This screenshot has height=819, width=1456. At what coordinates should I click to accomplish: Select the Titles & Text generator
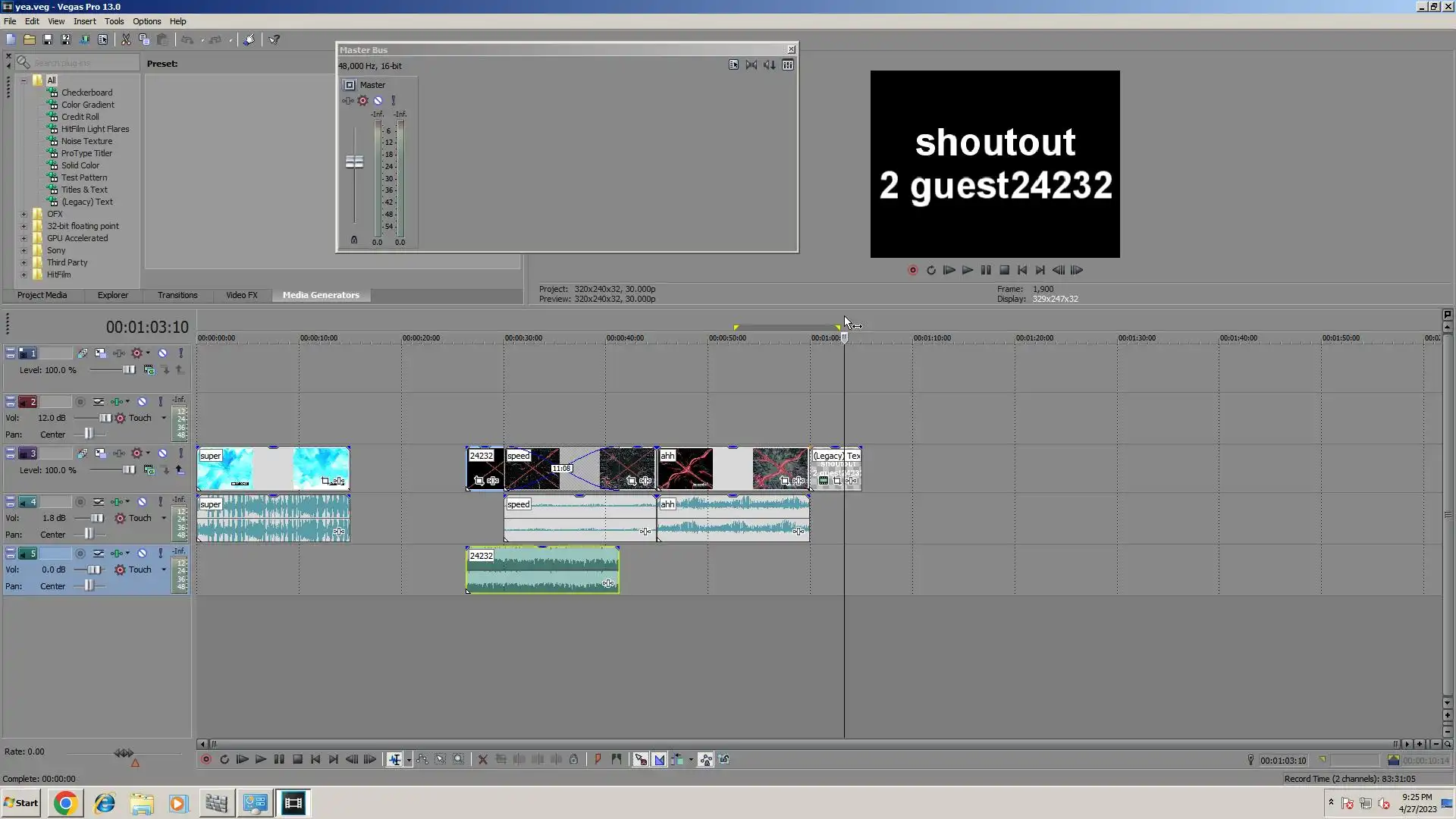(x=84, y=190)
